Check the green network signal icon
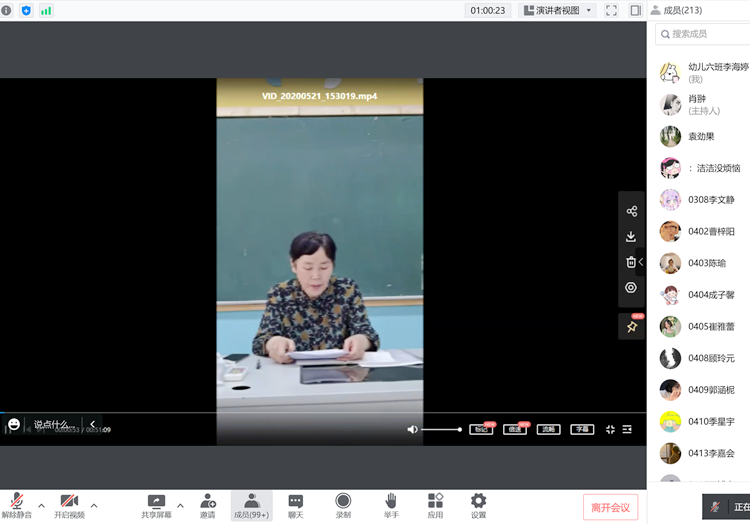The height and width of the screenshot is (524, 750). click(46, 11)
